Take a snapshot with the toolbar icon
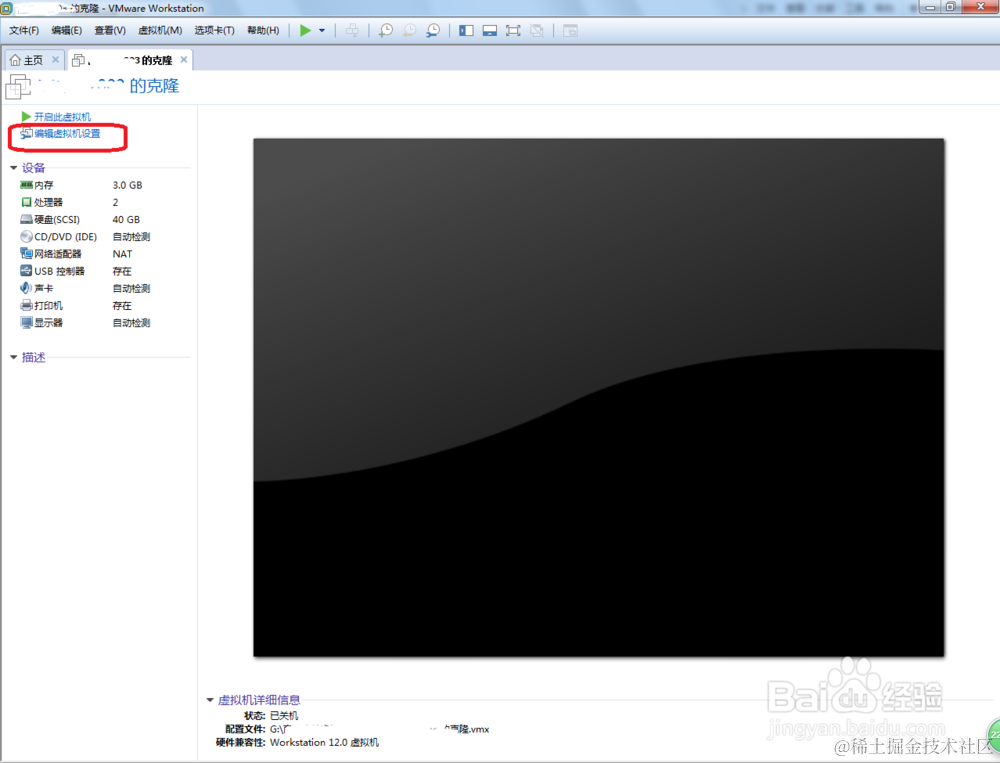Image resolution: width=1000 pixels, height=763 pixels. pos(386,30)
